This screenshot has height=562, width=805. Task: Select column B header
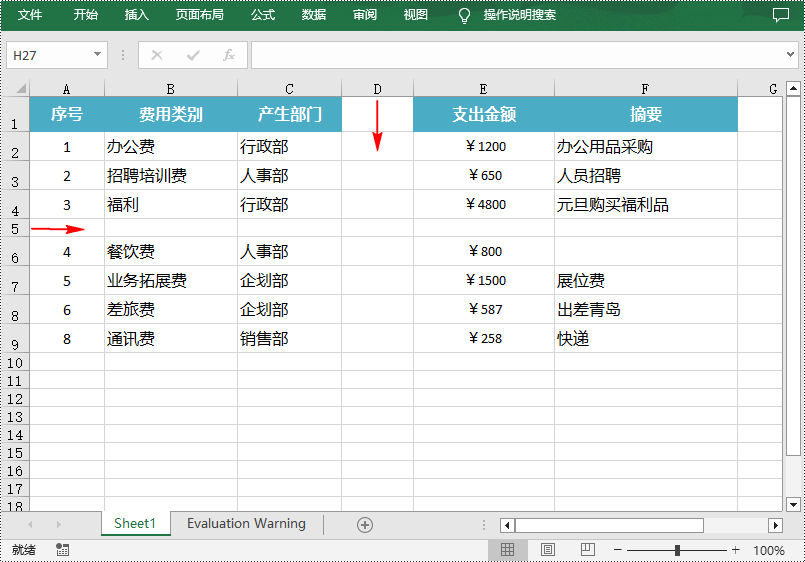tap(171, 89)
